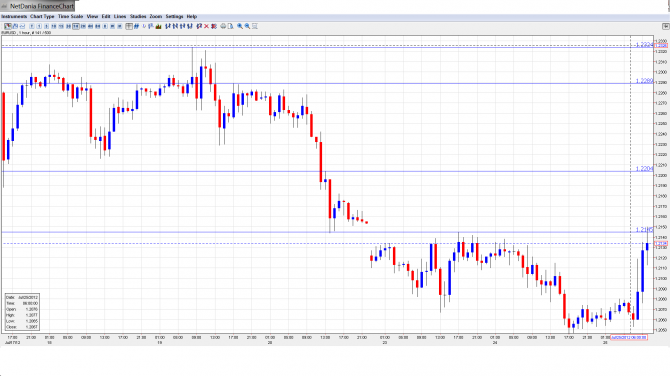
Task: Open the Time Scale menu
Action: pos(71,17)
